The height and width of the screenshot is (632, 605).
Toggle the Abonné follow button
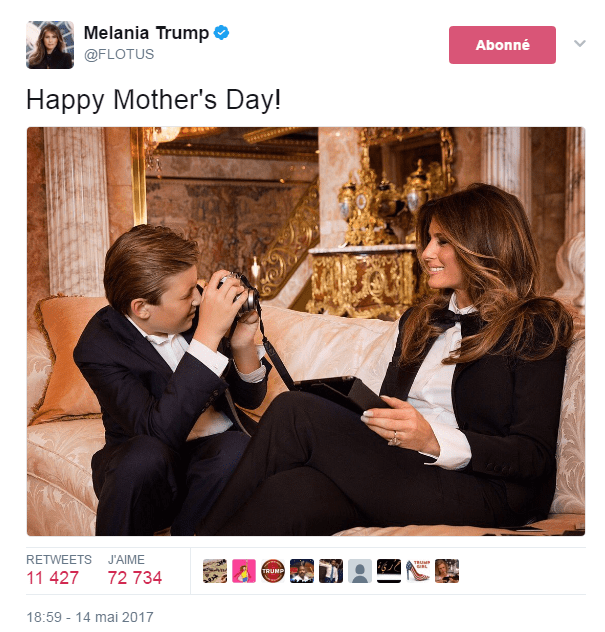pyautogui.click(x=502, y=45)
